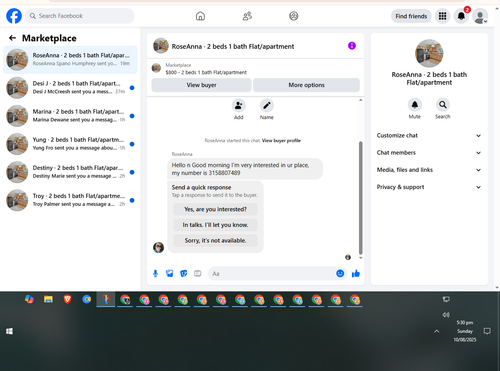Click the "$800 - 2 beds 1 bath Flat/apartment" listing text
500x371 pixels.
pyautogui.click(x=206, y=72)
